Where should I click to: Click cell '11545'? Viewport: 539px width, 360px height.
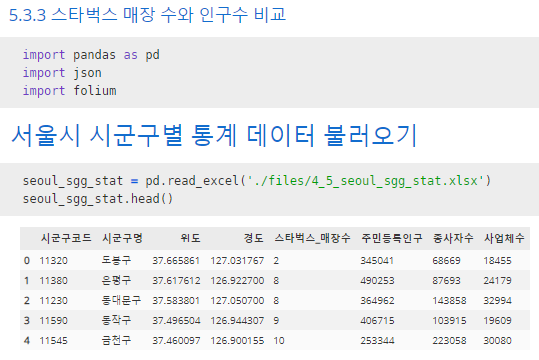(x=54, y=340)
